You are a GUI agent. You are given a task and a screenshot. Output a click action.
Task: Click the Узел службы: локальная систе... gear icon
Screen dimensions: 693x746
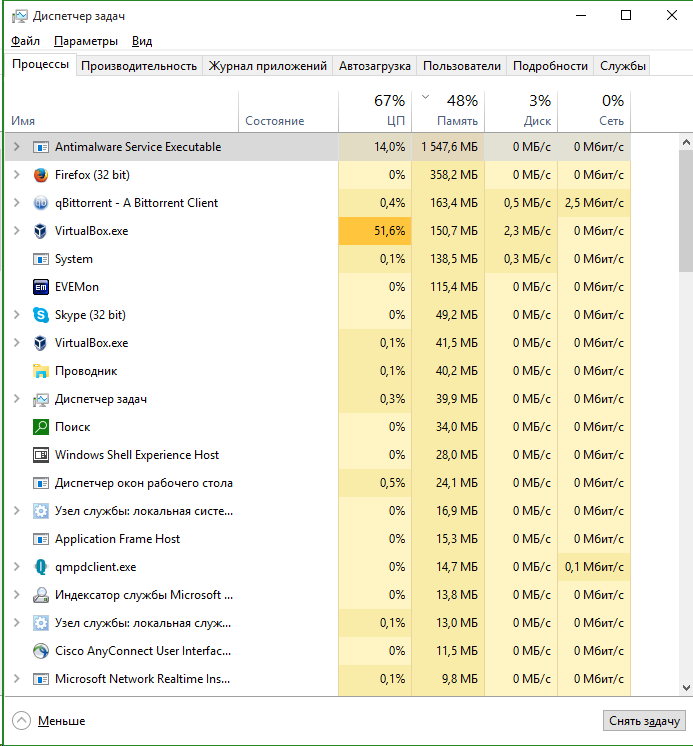point(40,511)
